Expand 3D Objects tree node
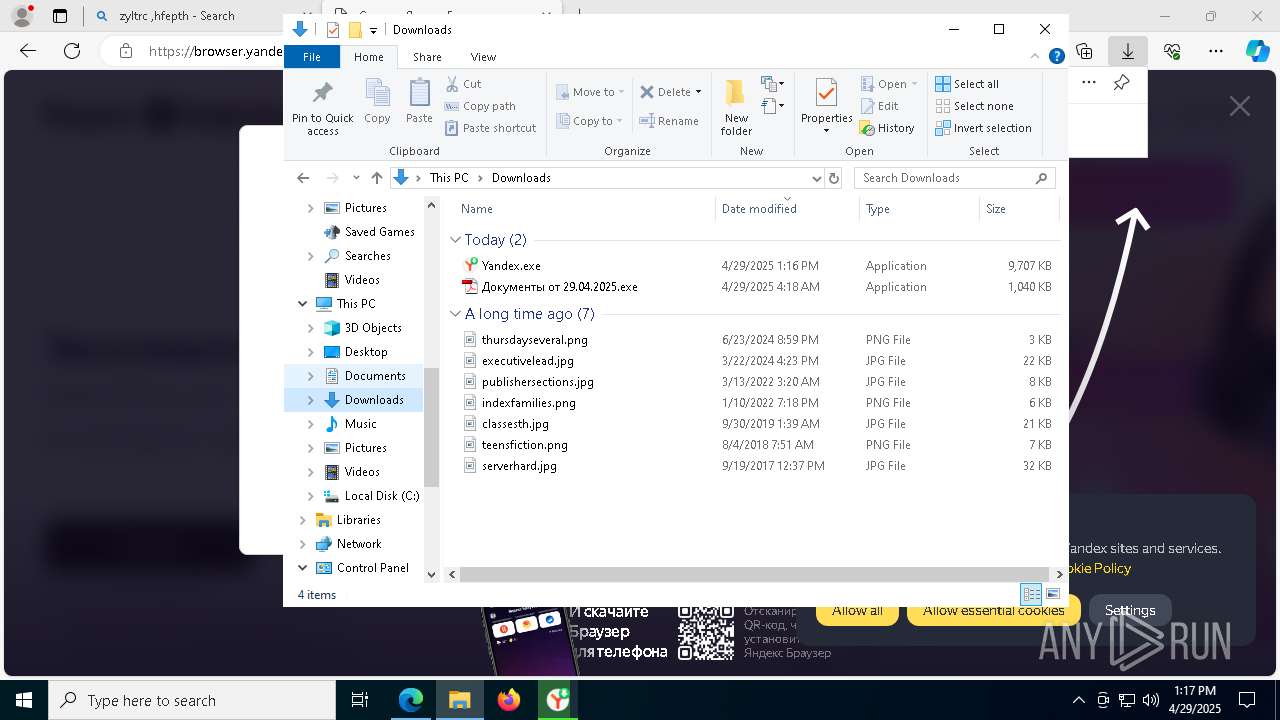The width and height of the screenshot is (1280, 720). tap(310, 328)
